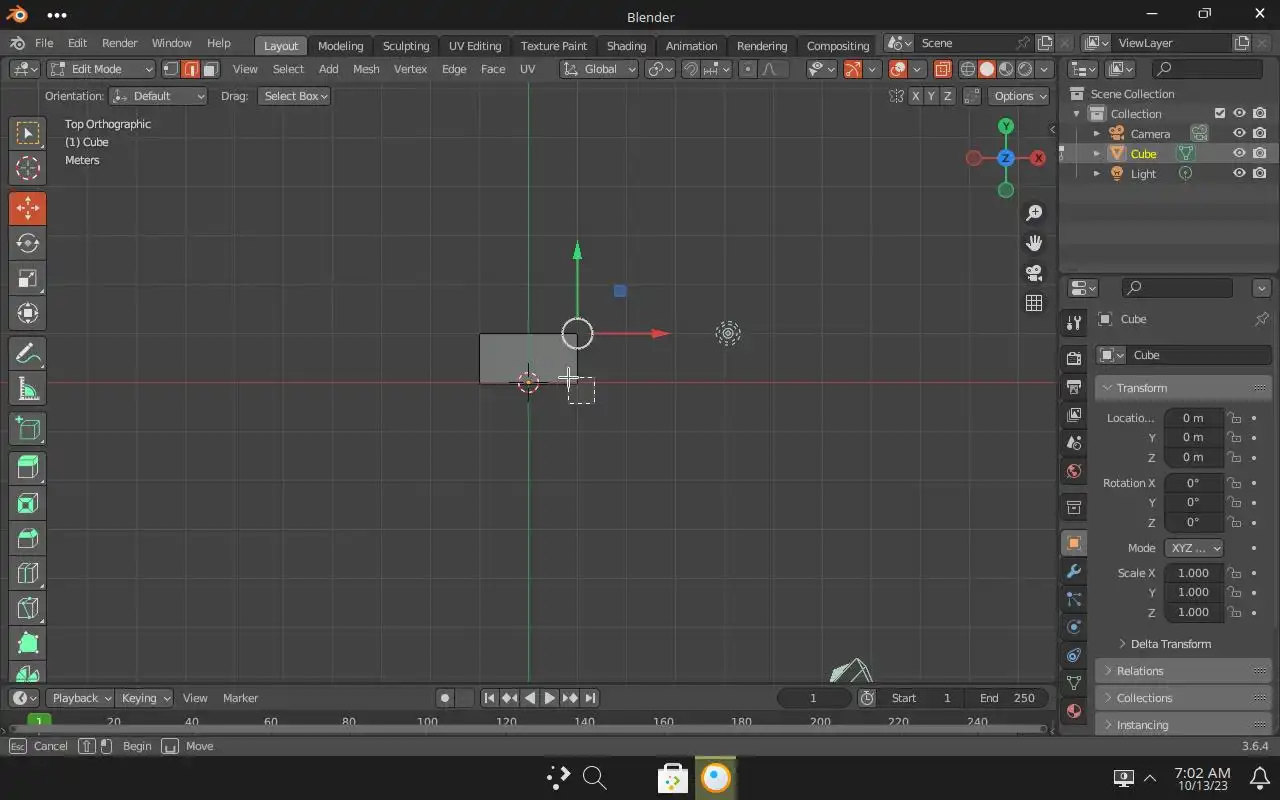
Task: Uncheck the Collection exclude checkbox
Action: [x=1220, y=113]
